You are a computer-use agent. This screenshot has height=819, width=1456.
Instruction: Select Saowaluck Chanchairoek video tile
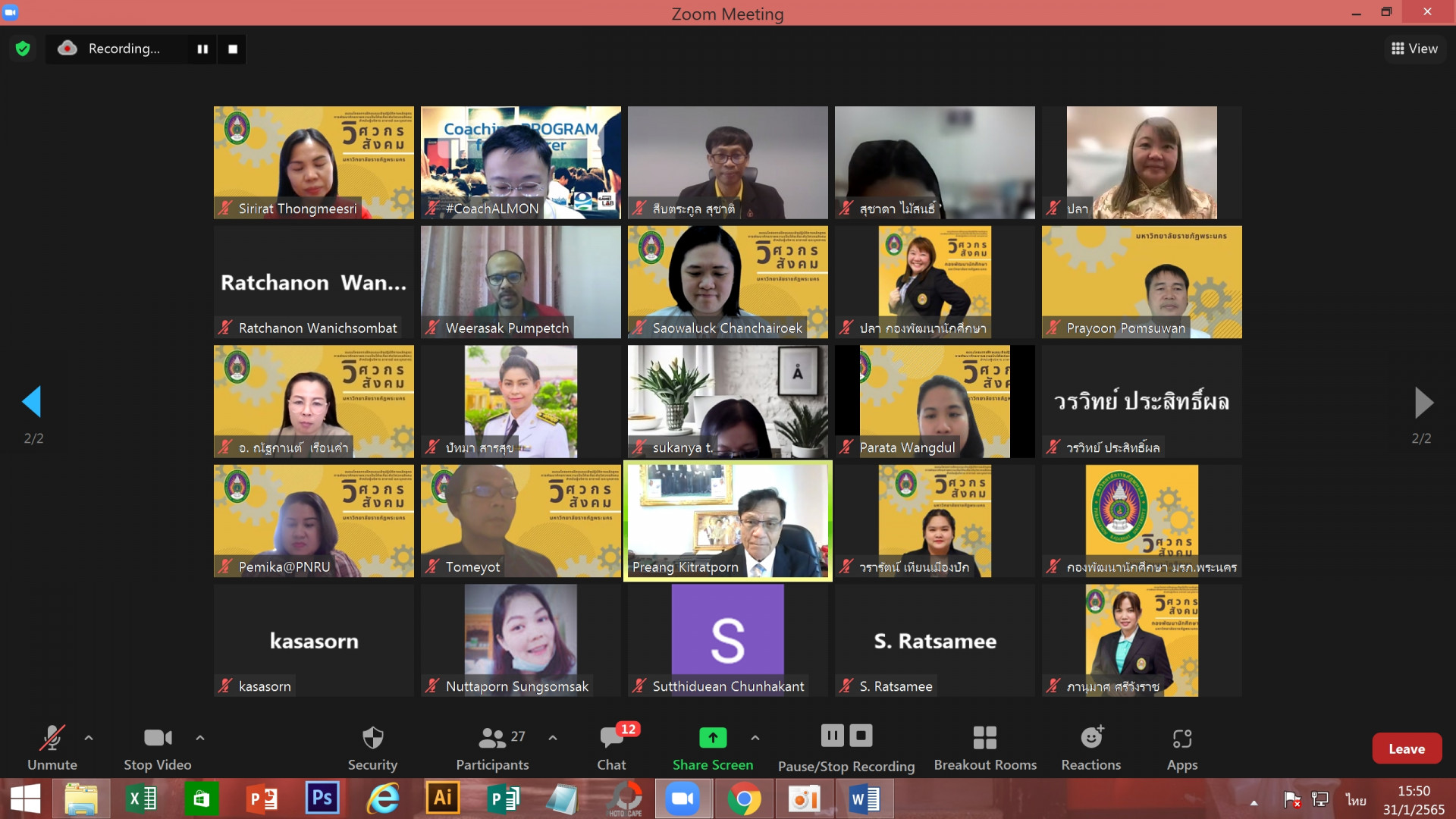tap(728, 282)
